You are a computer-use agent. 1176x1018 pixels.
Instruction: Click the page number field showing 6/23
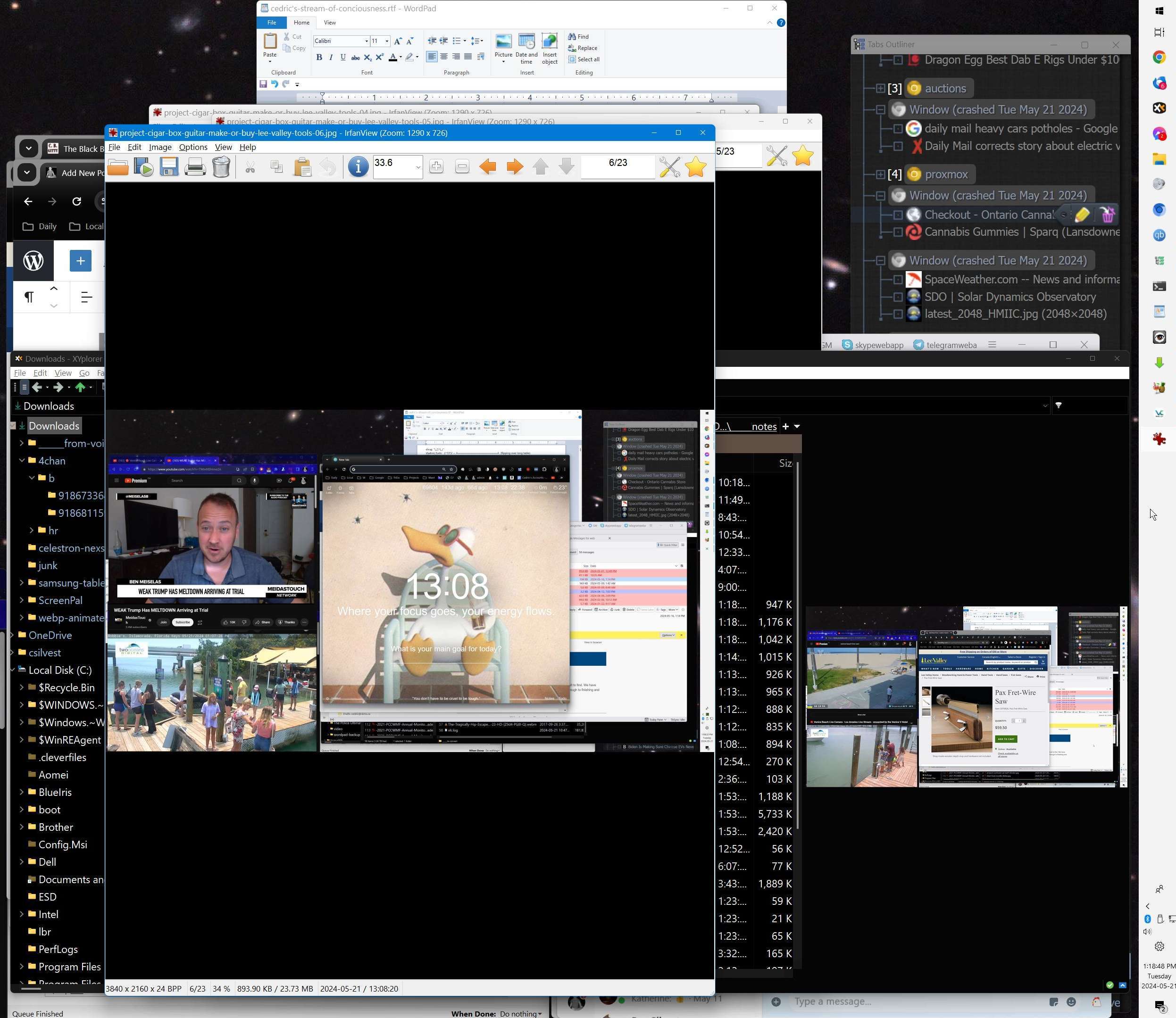[617, 164]
